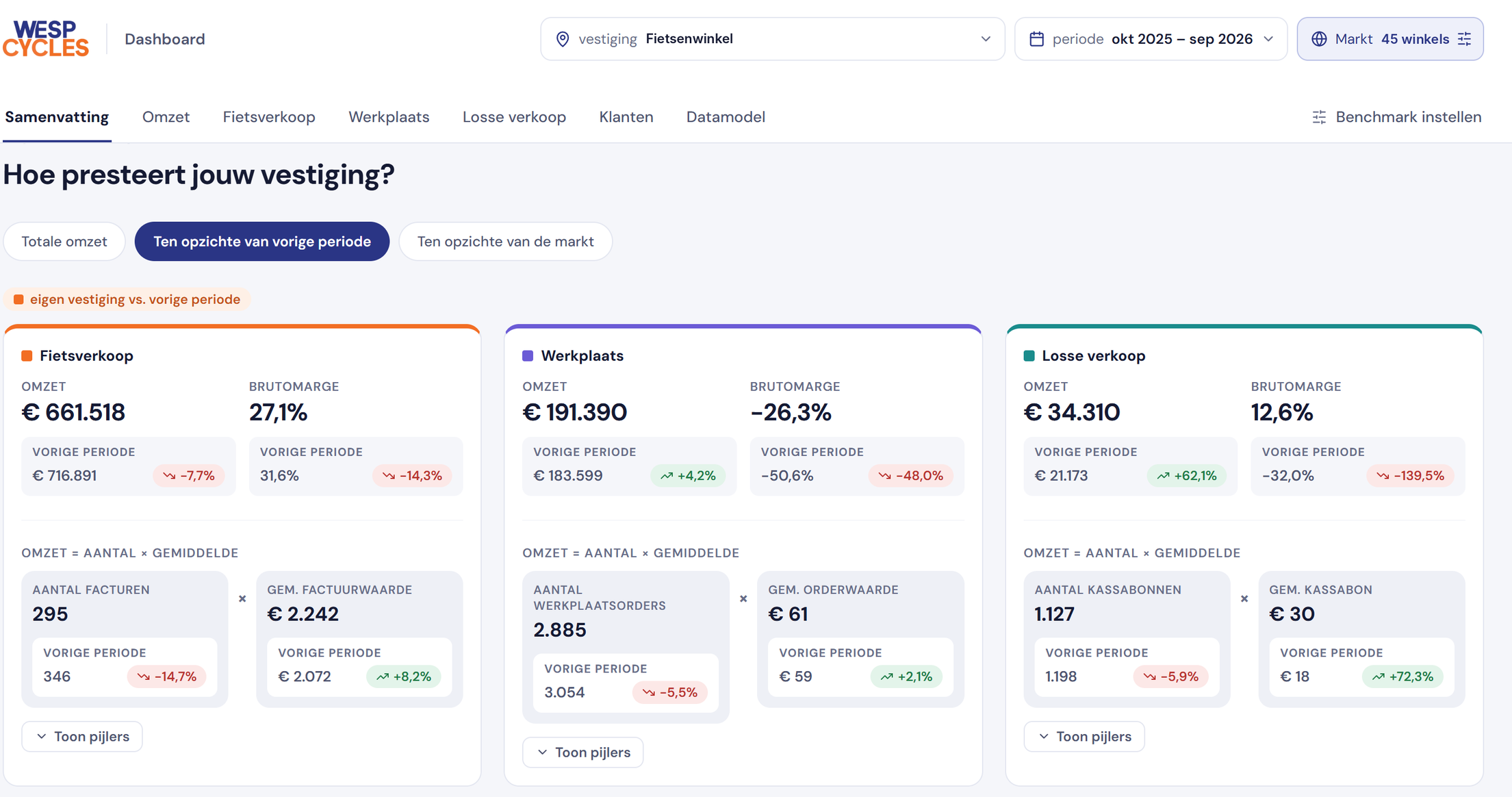Expand Toon pijlers in the Losse verkoop card
The height and width of the screenshot is (797, 1512).
pyautogui.click(x=1084, y=736)
